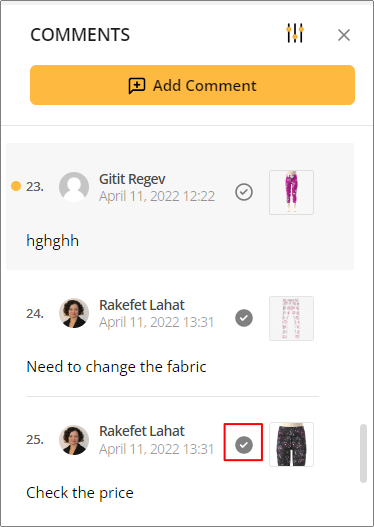Screen dimensions: 374x527
Task: Click the Gitit Regev author name
Action: [132, 179]
